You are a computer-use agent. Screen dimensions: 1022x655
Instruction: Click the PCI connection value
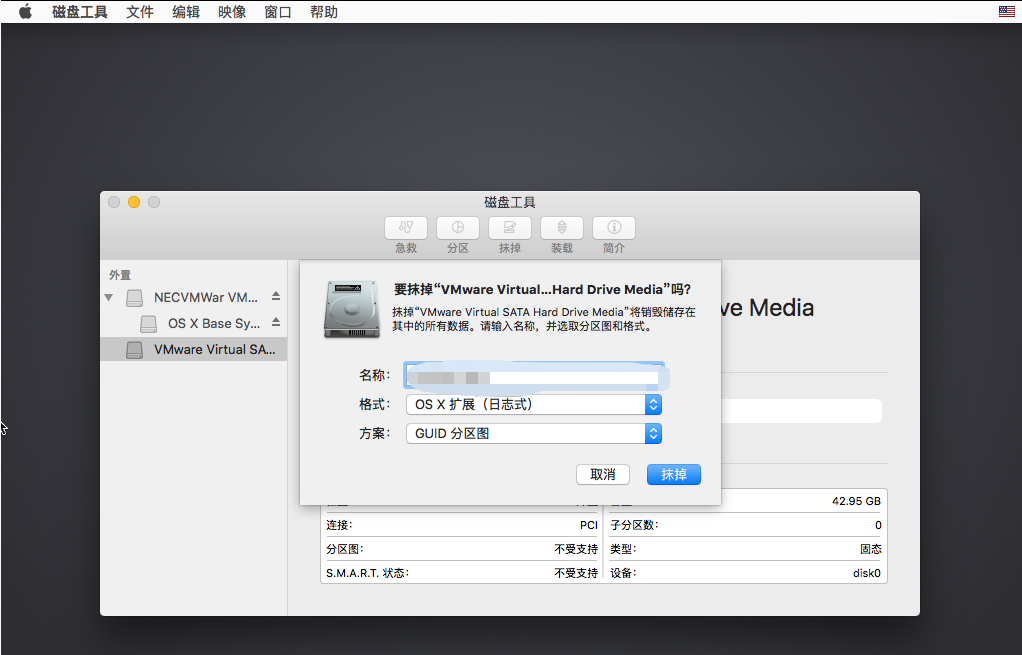coord(589,525)
